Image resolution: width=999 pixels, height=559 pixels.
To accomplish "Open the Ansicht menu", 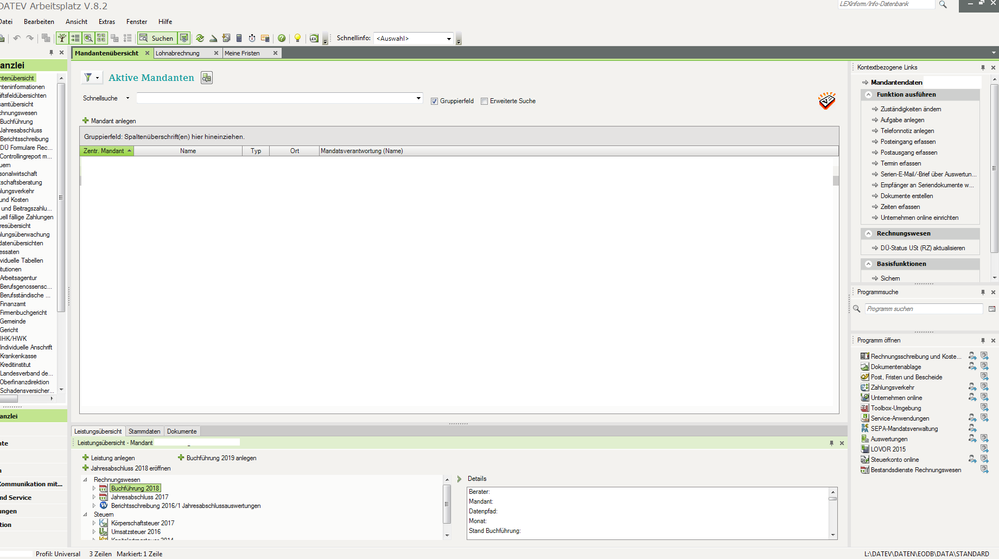I will pos(76,22).
